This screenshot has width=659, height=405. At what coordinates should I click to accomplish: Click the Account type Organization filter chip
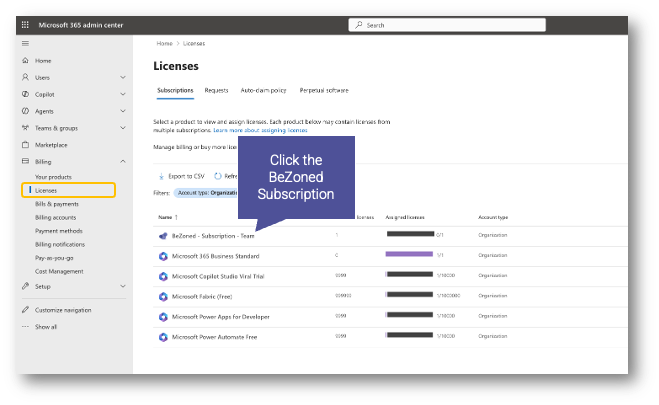[x=206, y=193]
